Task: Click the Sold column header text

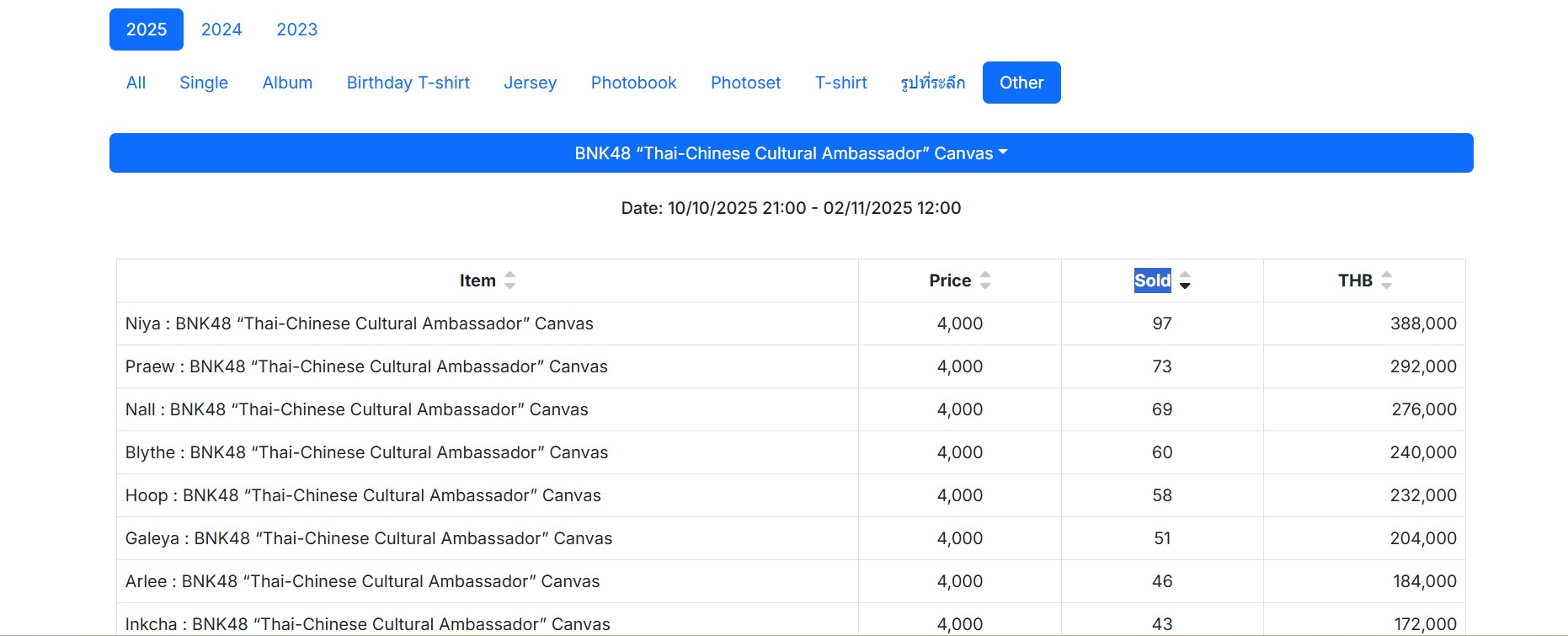Action: (1152, 281)
